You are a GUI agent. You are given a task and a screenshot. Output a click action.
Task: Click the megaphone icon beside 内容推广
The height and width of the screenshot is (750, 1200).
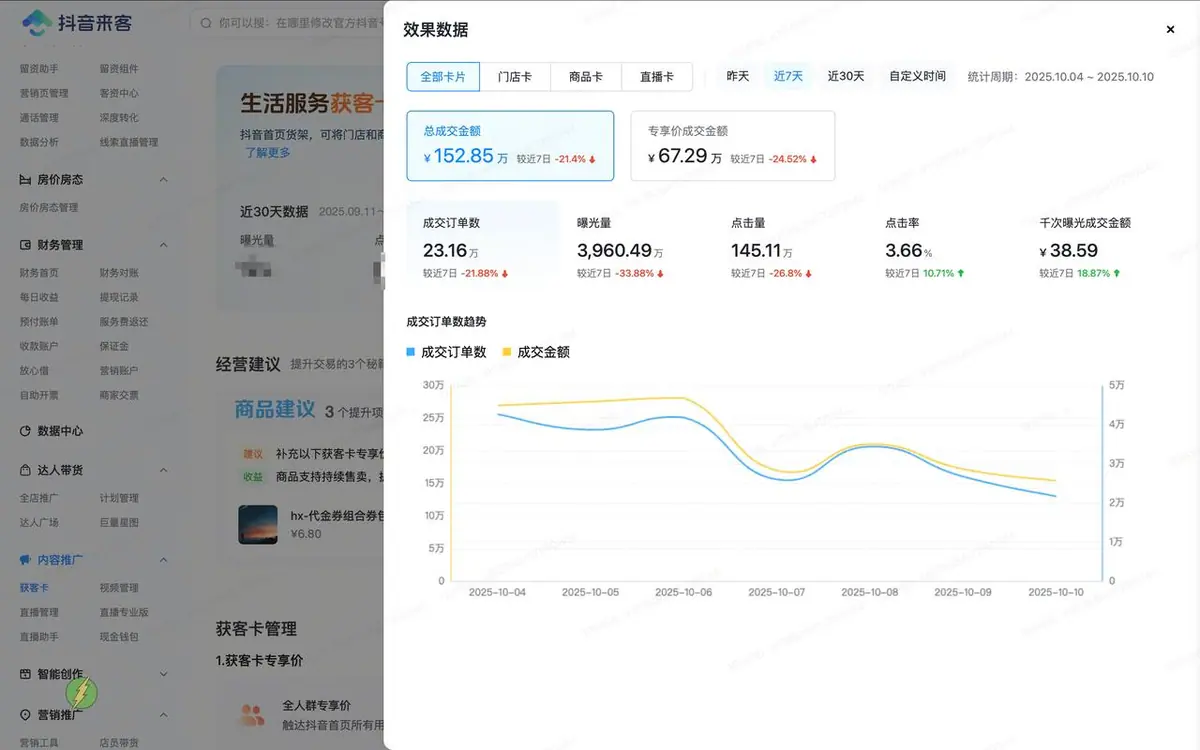(27, 560)
